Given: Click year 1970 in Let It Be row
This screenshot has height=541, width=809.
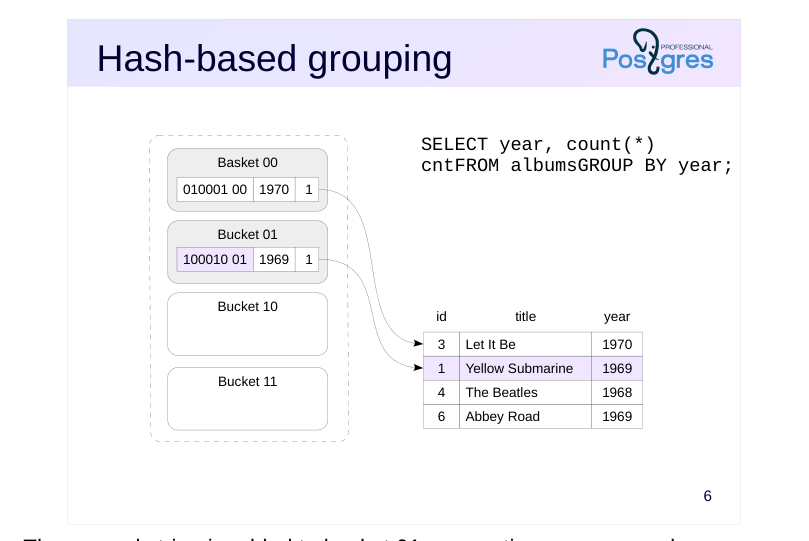Looking at the screenshot, I should click(x=617, y=345).
